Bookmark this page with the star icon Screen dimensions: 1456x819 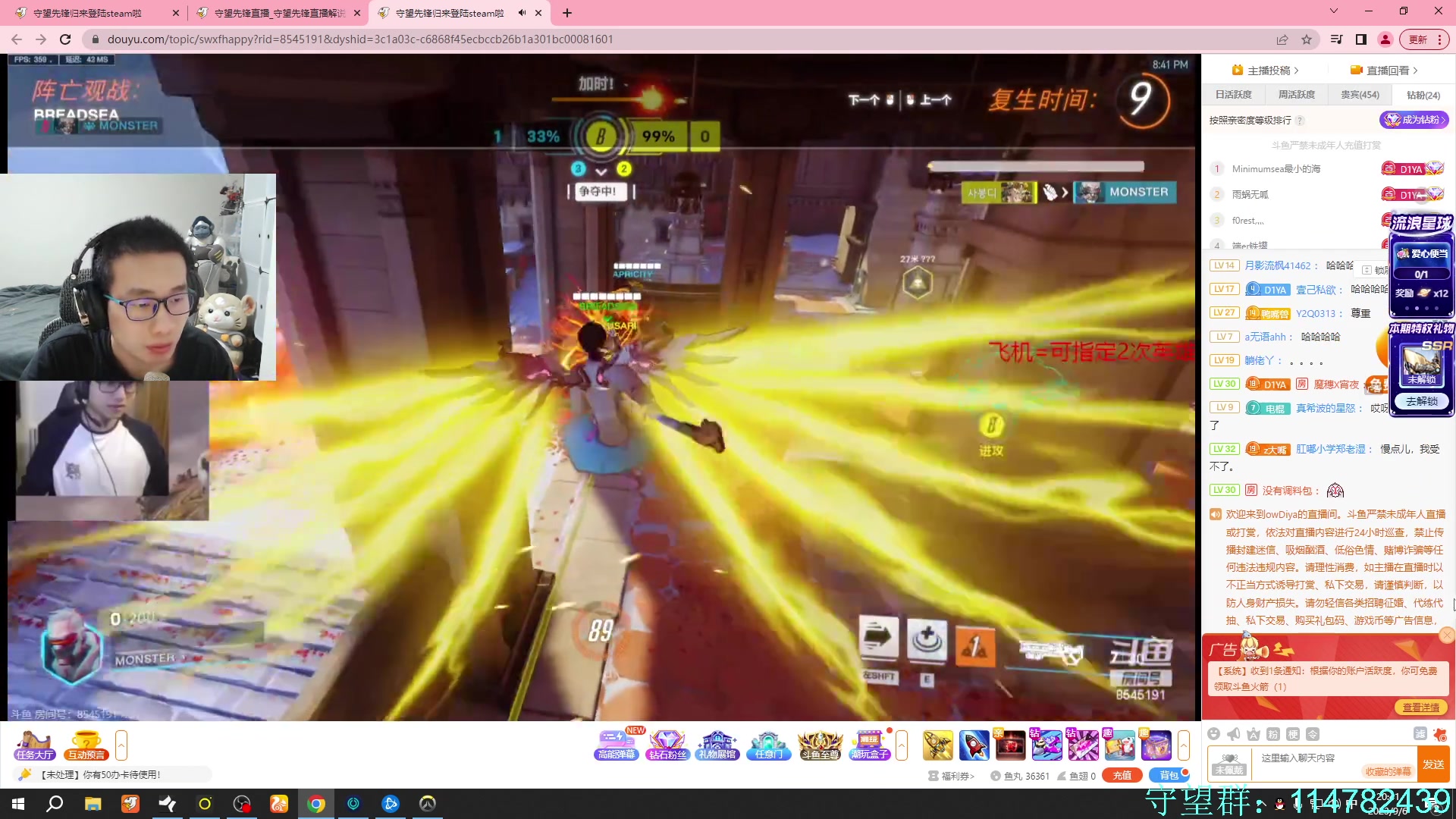pos(1307,39)
